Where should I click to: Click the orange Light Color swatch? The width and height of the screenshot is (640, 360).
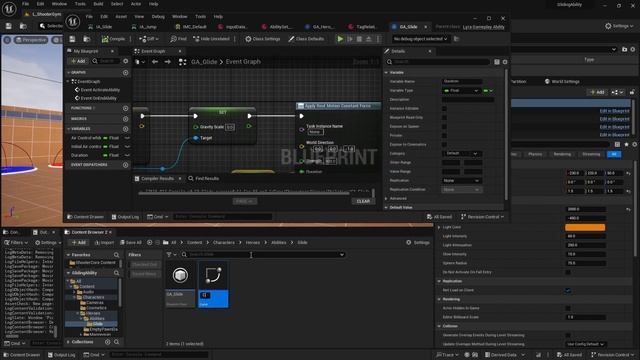pos(585,227)
